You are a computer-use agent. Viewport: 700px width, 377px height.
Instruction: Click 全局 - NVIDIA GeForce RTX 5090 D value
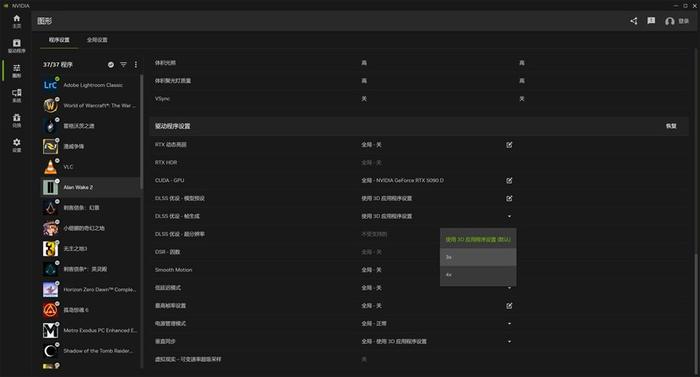coord(402,180)
